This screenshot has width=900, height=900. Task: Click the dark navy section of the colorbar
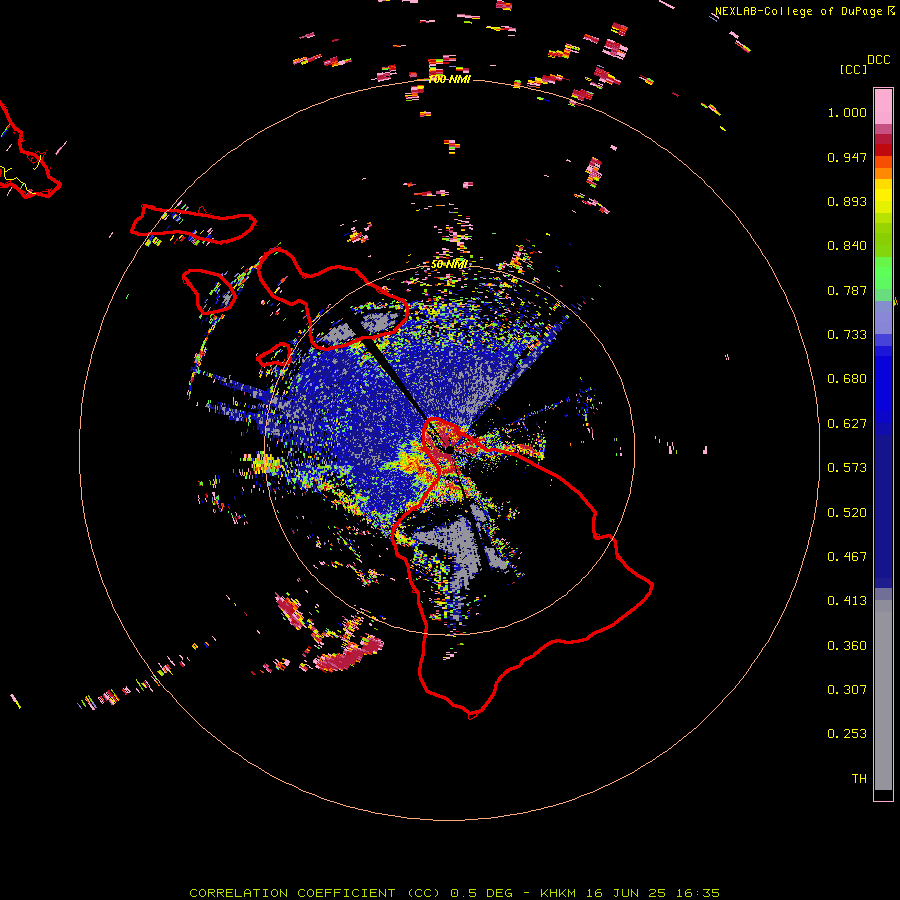(883, 511)
